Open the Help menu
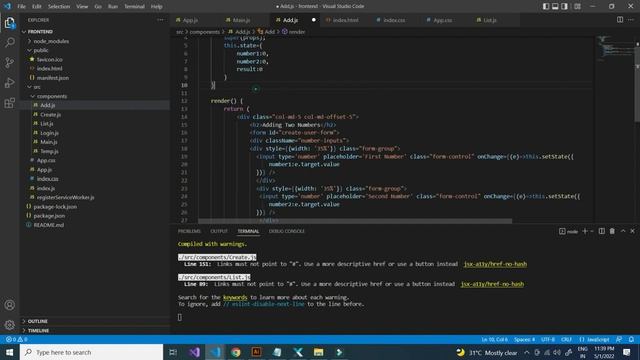Screen dimensions: 640x360 [x=156, y=7]
